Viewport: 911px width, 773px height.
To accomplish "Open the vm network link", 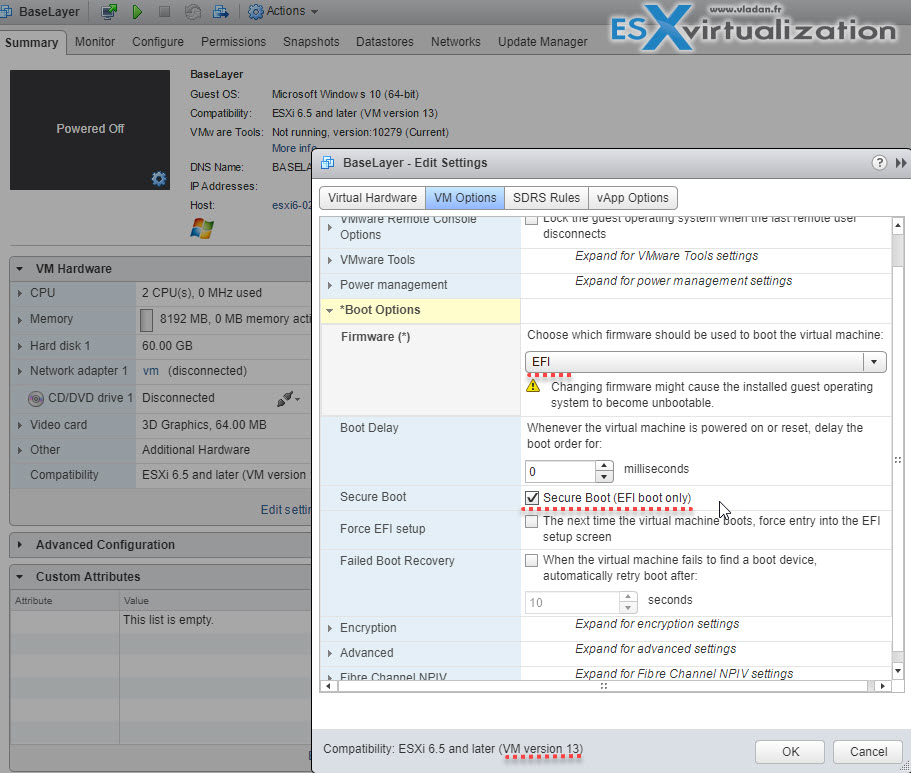I will [x=150, y=371].
